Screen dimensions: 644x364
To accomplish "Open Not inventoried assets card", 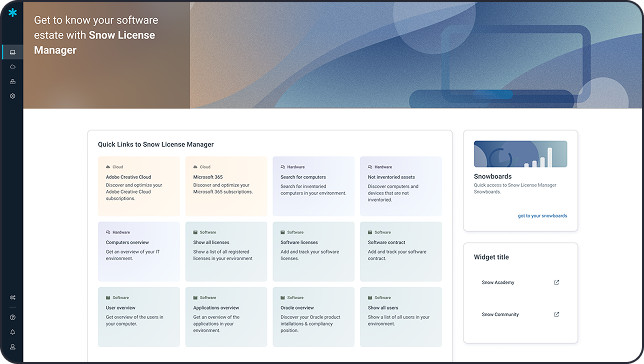I will [x=401, y=186].
